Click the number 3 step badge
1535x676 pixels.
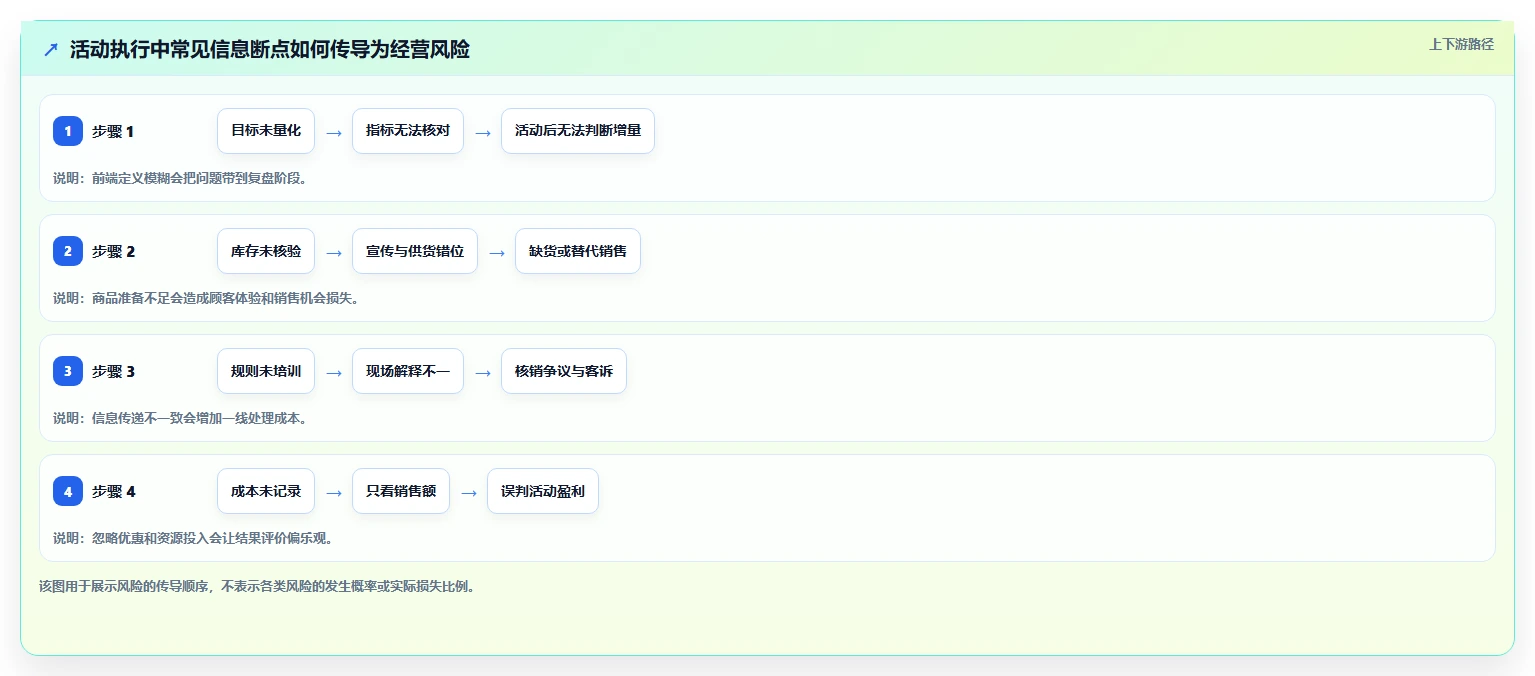[x=68, y=371]
